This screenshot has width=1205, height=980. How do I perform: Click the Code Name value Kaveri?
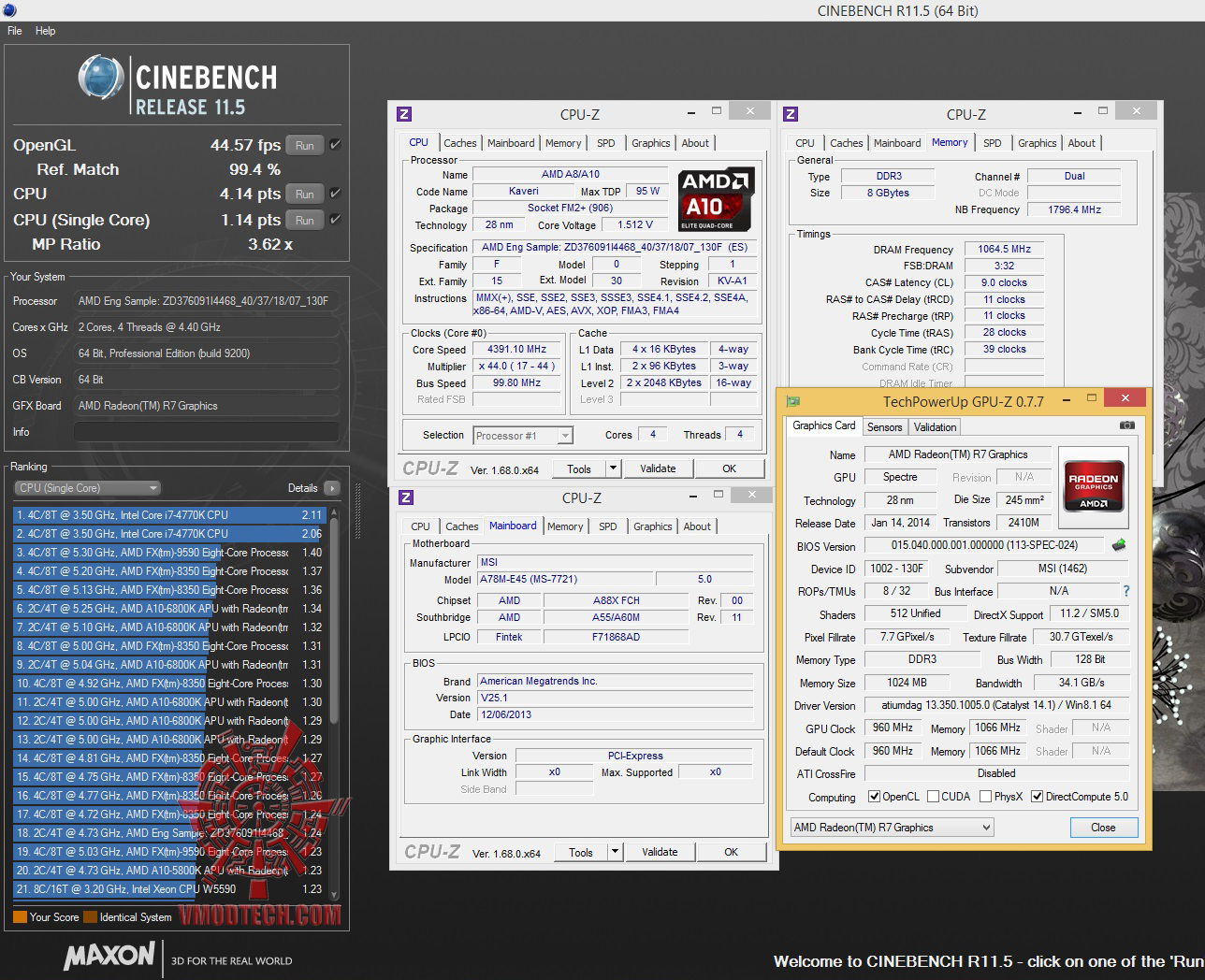524,191
